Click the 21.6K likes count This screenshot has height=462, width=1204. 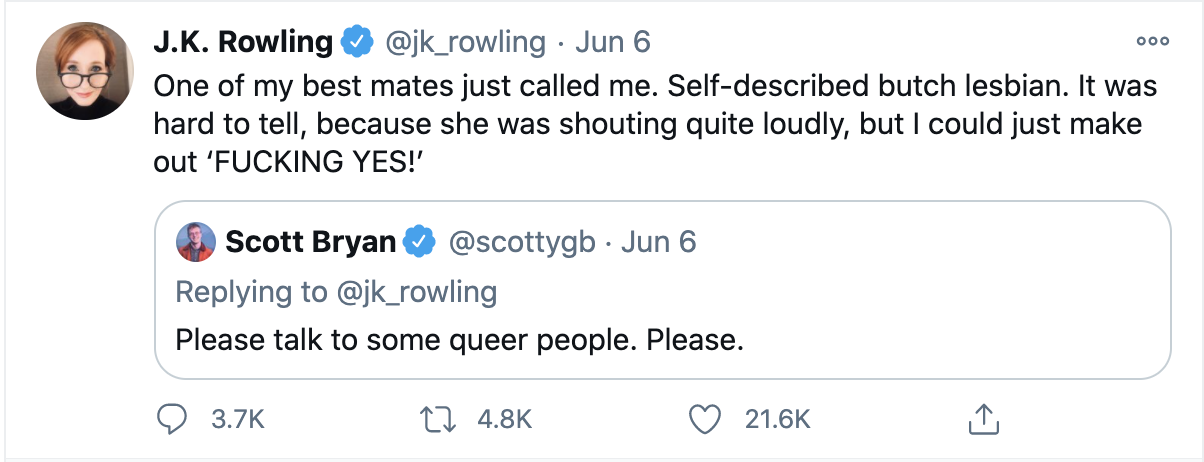click(x=778, y=420)
